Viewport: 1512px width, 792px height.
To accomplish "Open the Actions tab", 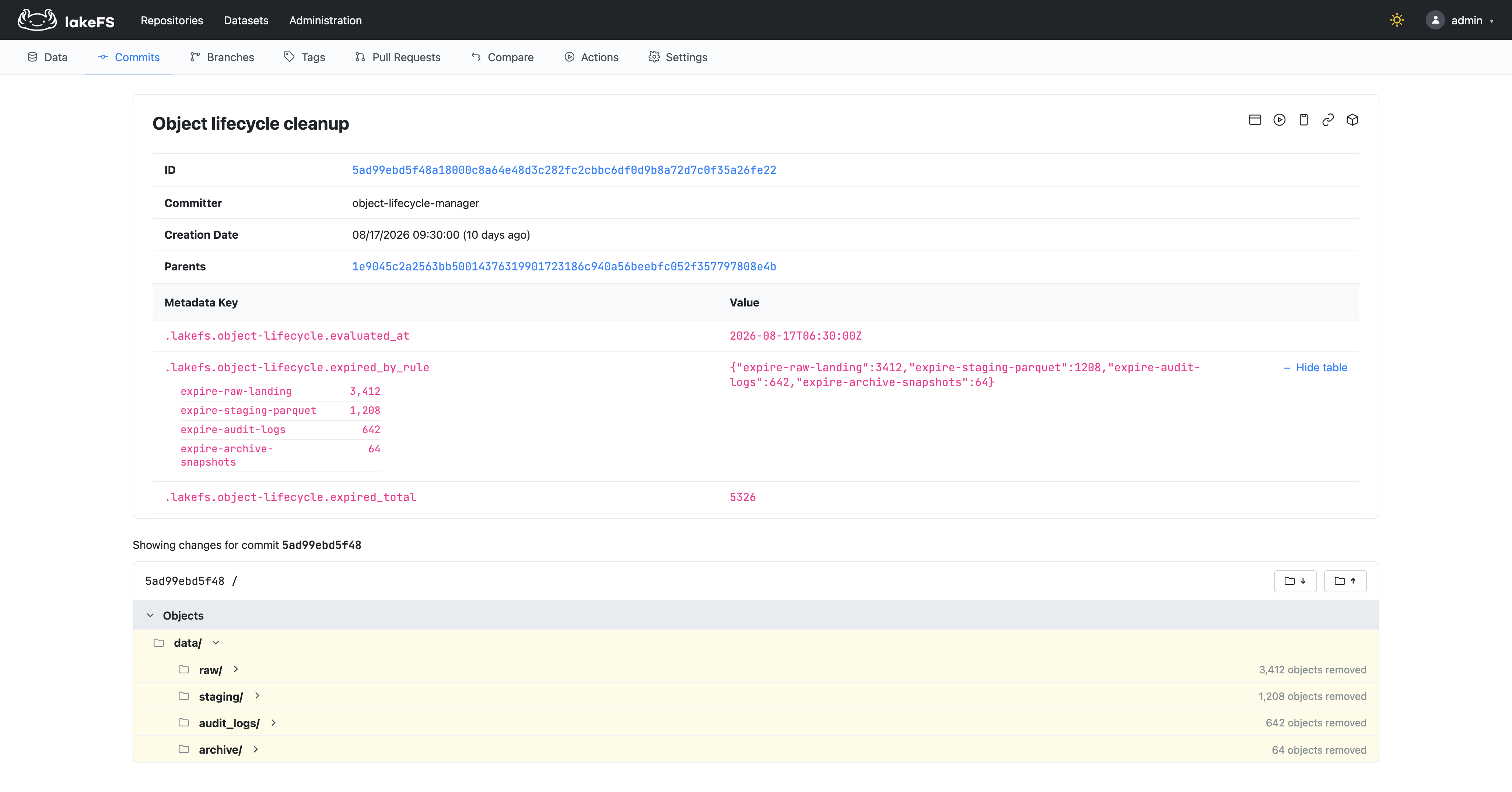I will coord(592,57).
